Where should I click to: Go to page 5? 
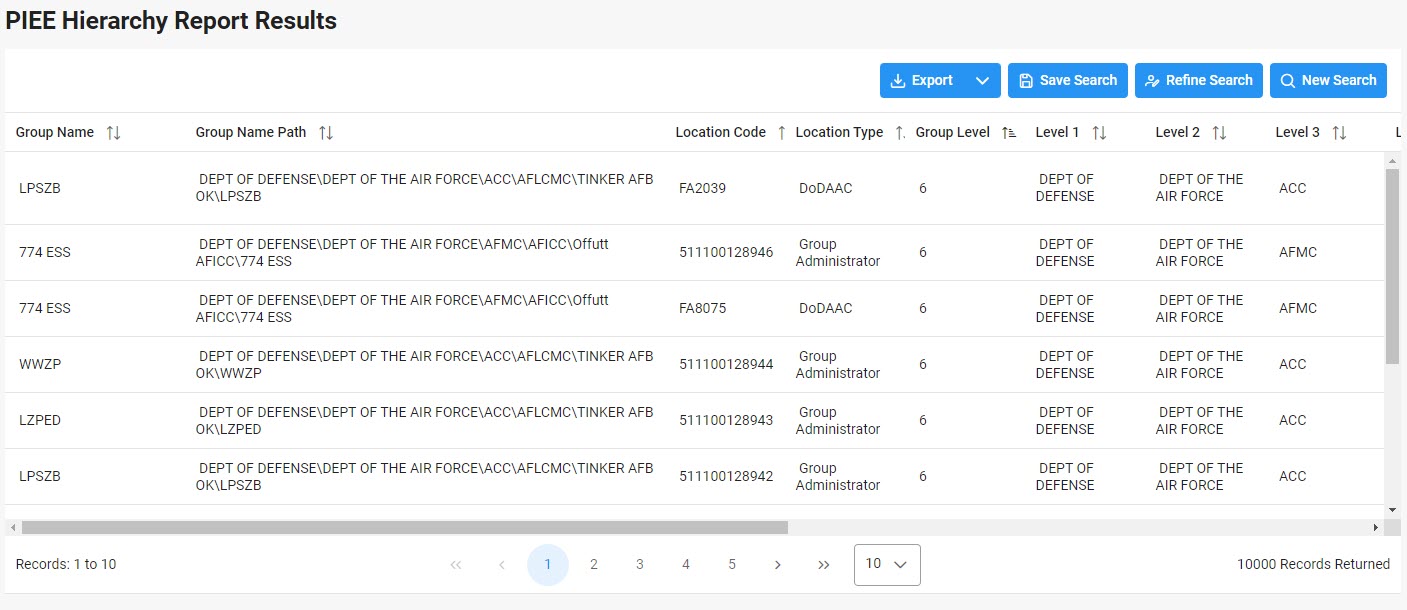click(732, 565)
